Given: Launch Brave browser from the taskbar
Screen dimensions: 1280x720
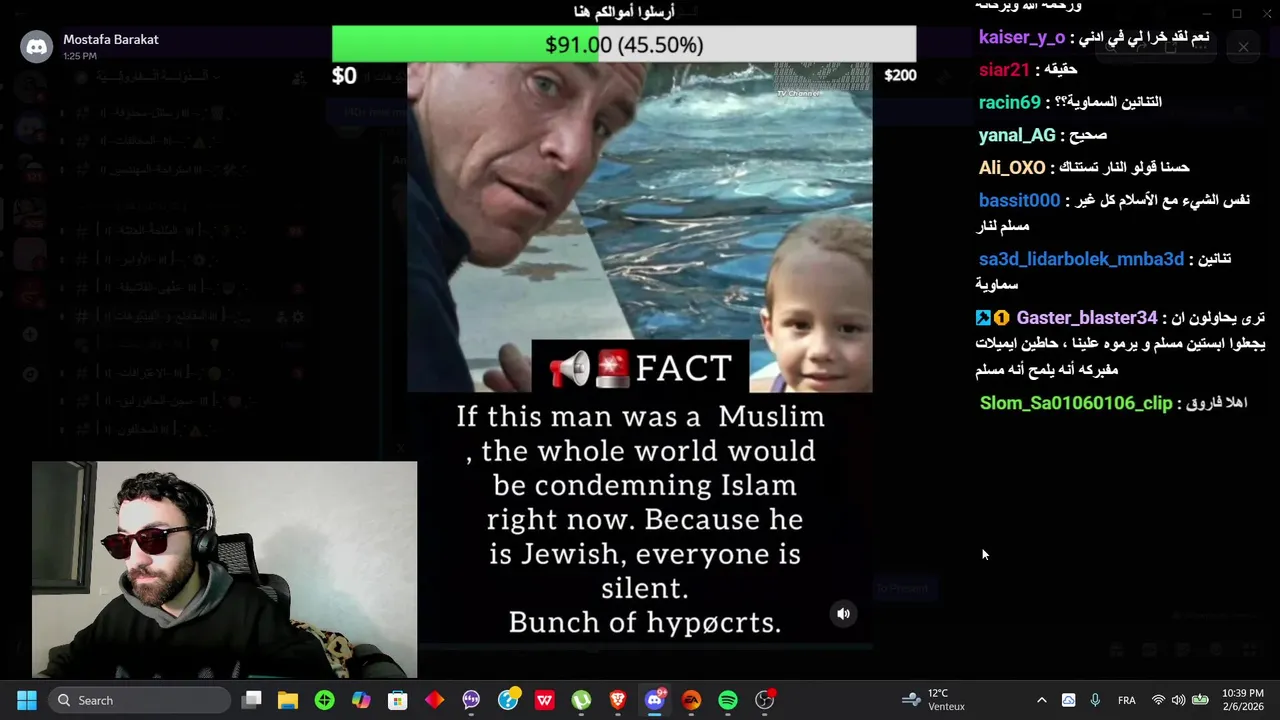Looking at the screenshot, I should pos(618,700).
